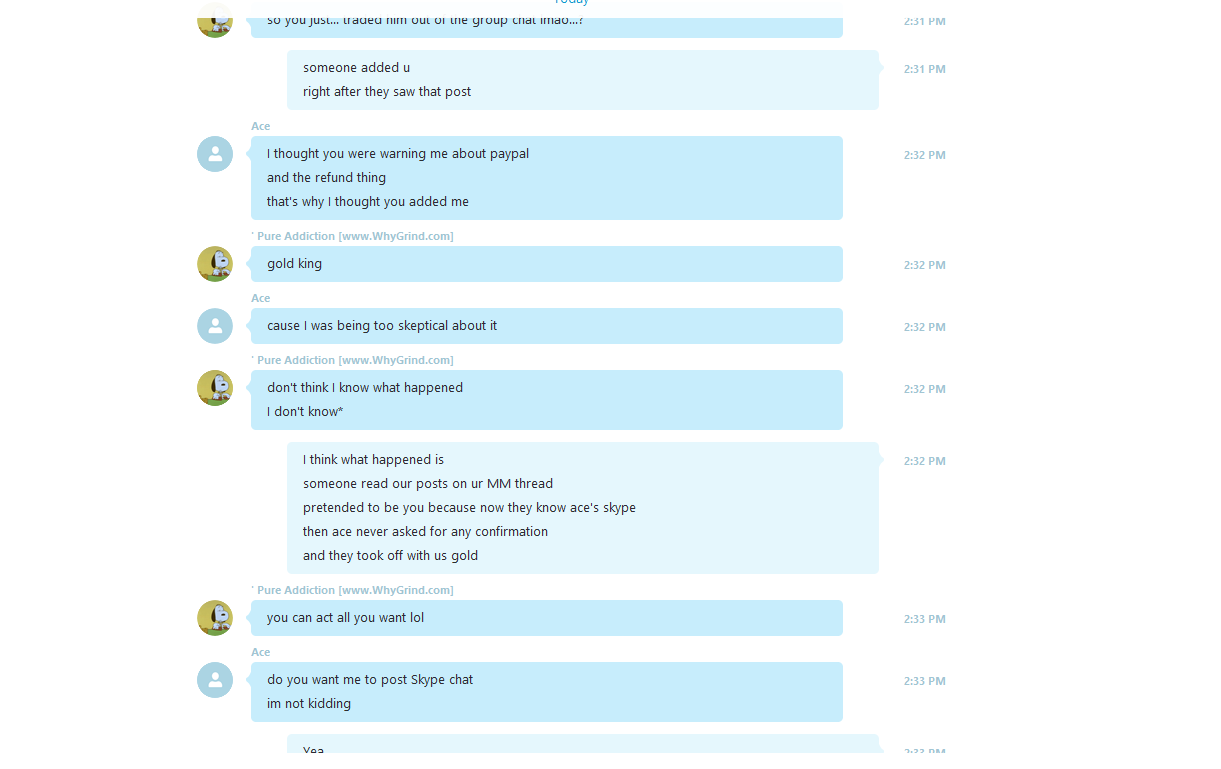Viewport: 1221px width, 769px height.
Task: Click the Pure Addiction name above 'you can act all you want lol'
Action: tap(353, 590)
